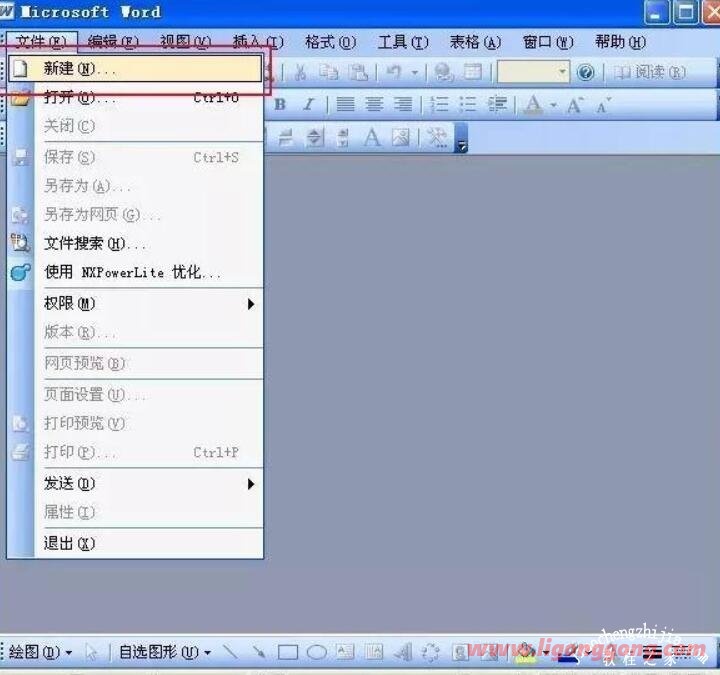Image resolution: width=720 pixels, height=675 pixels.
Task: Click the Insert Diagram circular icon
Action: [431, 652]
